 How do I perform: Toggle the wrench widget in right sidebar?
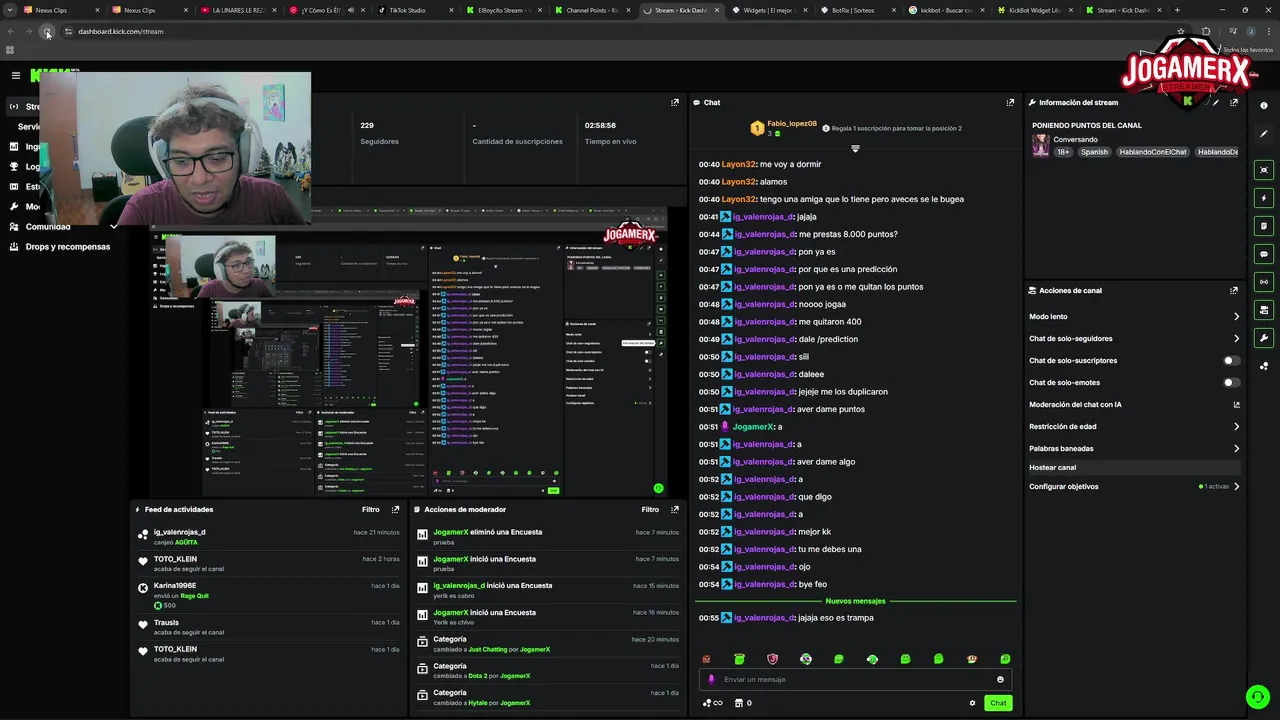coord(1264,338)
